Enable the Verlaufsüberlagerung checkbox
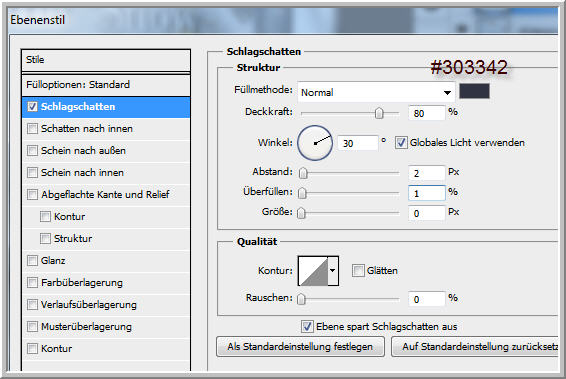566x379 pixels. (x=32, y=305)
